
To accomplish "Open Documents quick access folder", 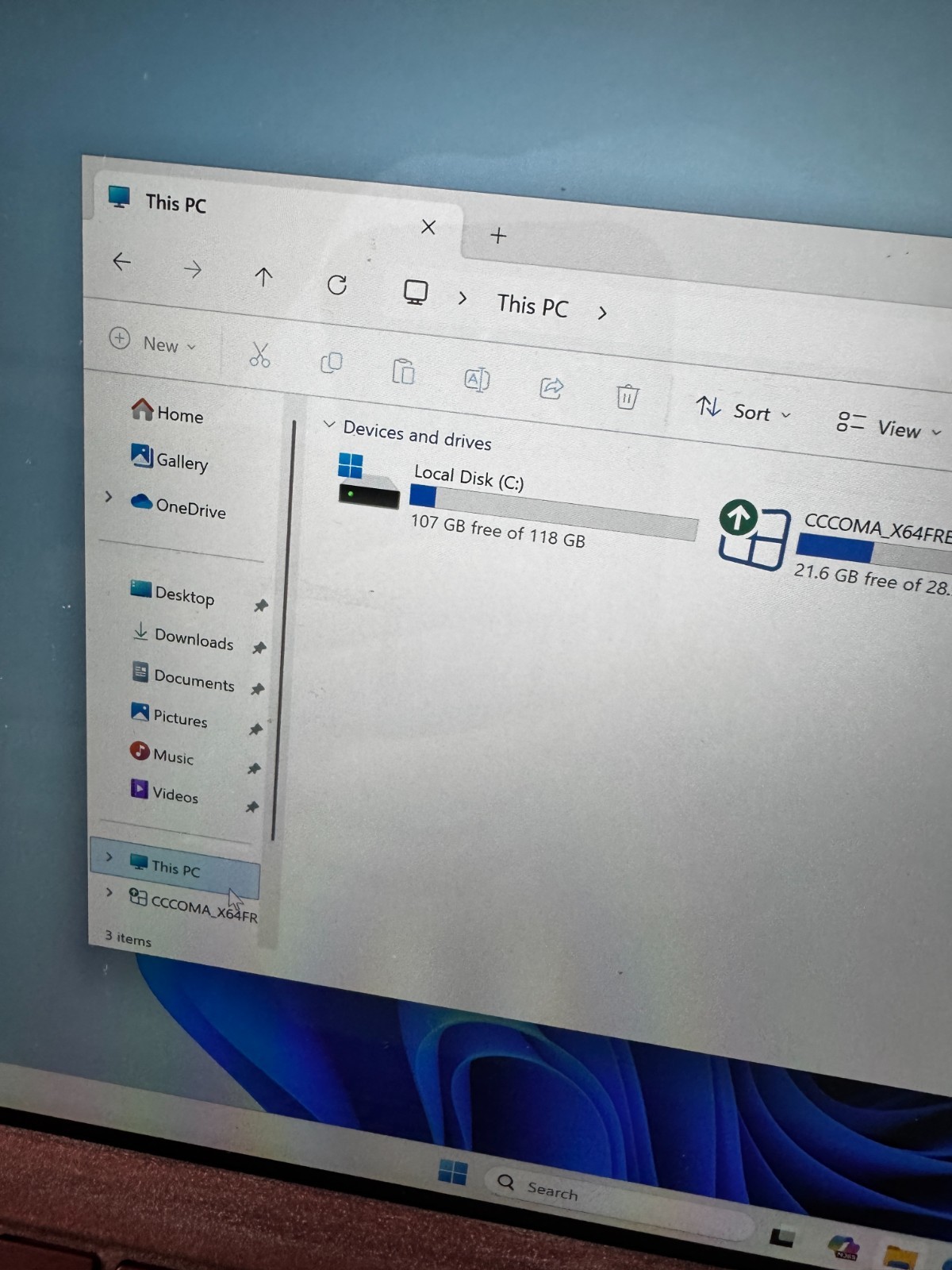I will pos(183,679).
